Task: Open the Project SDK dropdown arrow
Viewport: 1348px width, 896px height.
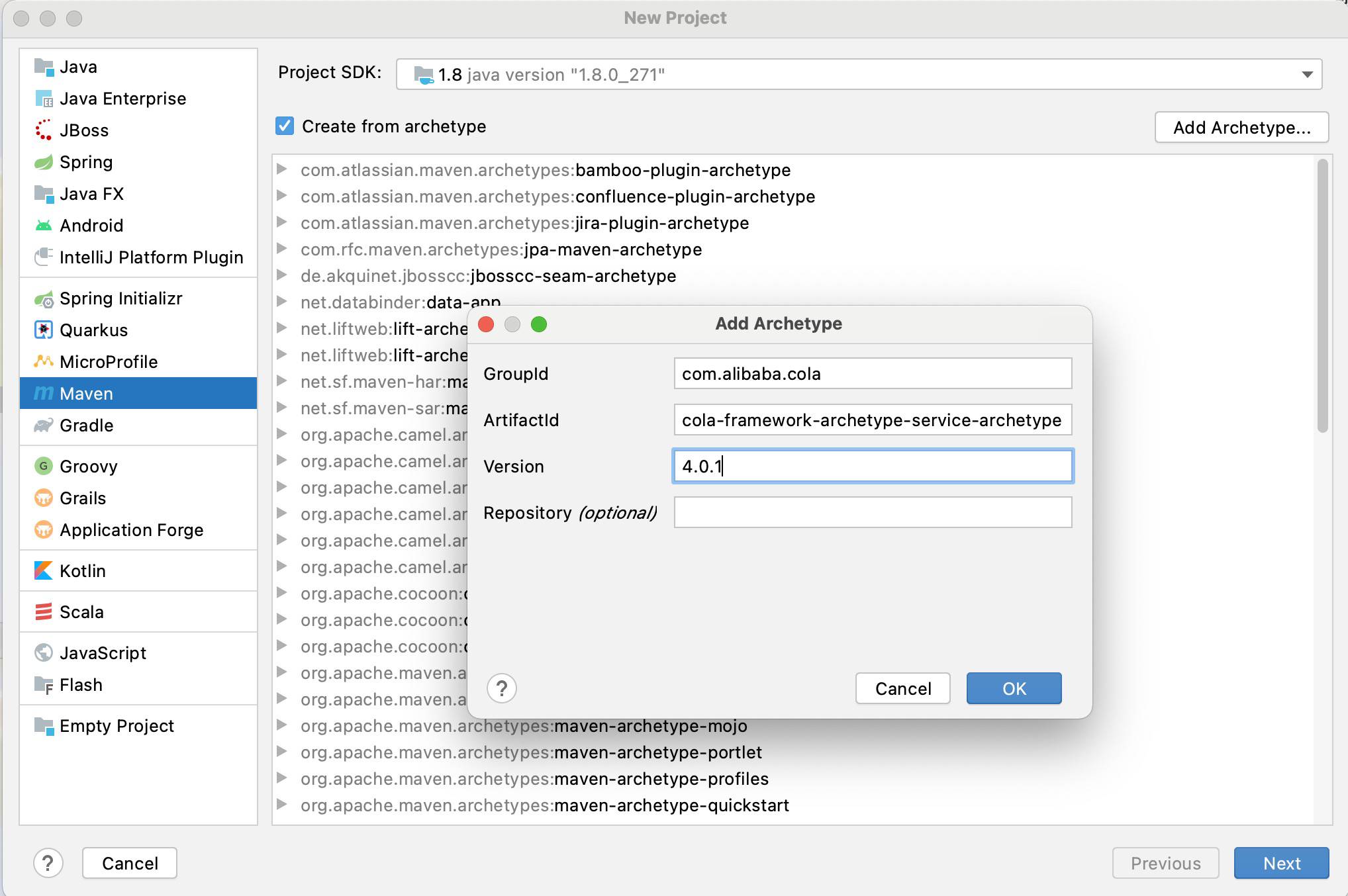Action: pos(1307,75)
